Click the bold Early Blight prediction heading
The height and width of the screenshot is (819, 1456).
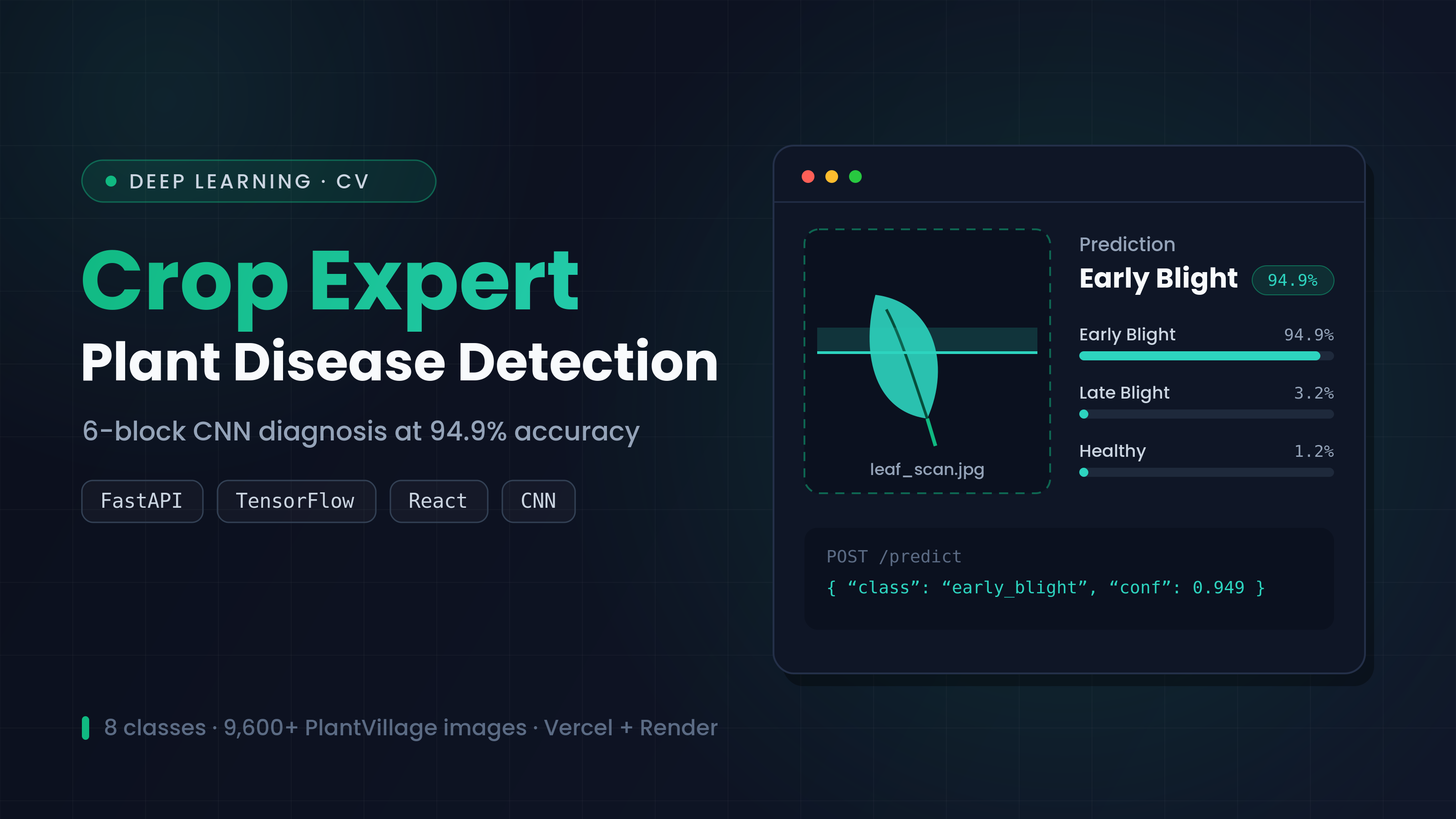point(1158,278)
